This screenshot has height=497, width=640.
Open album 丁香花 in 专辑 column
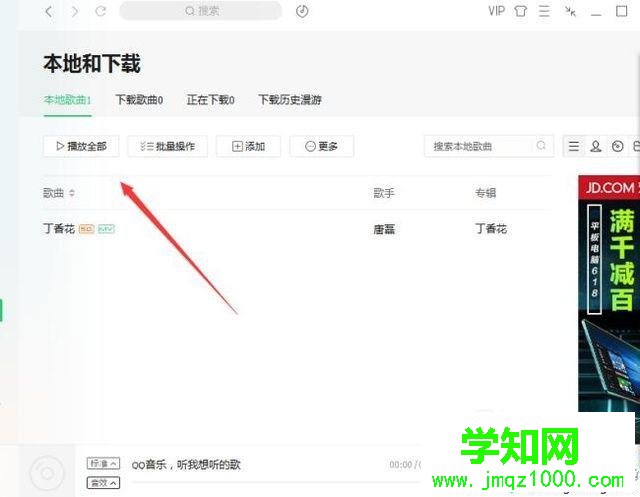pos(491,229)
